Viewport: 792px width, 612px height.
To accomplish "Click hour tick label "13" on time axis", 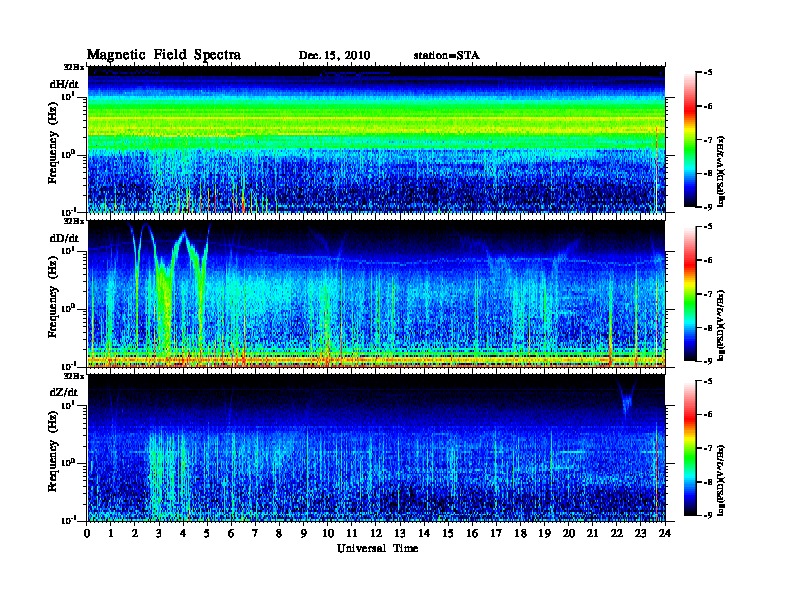I will click(400, 533).
